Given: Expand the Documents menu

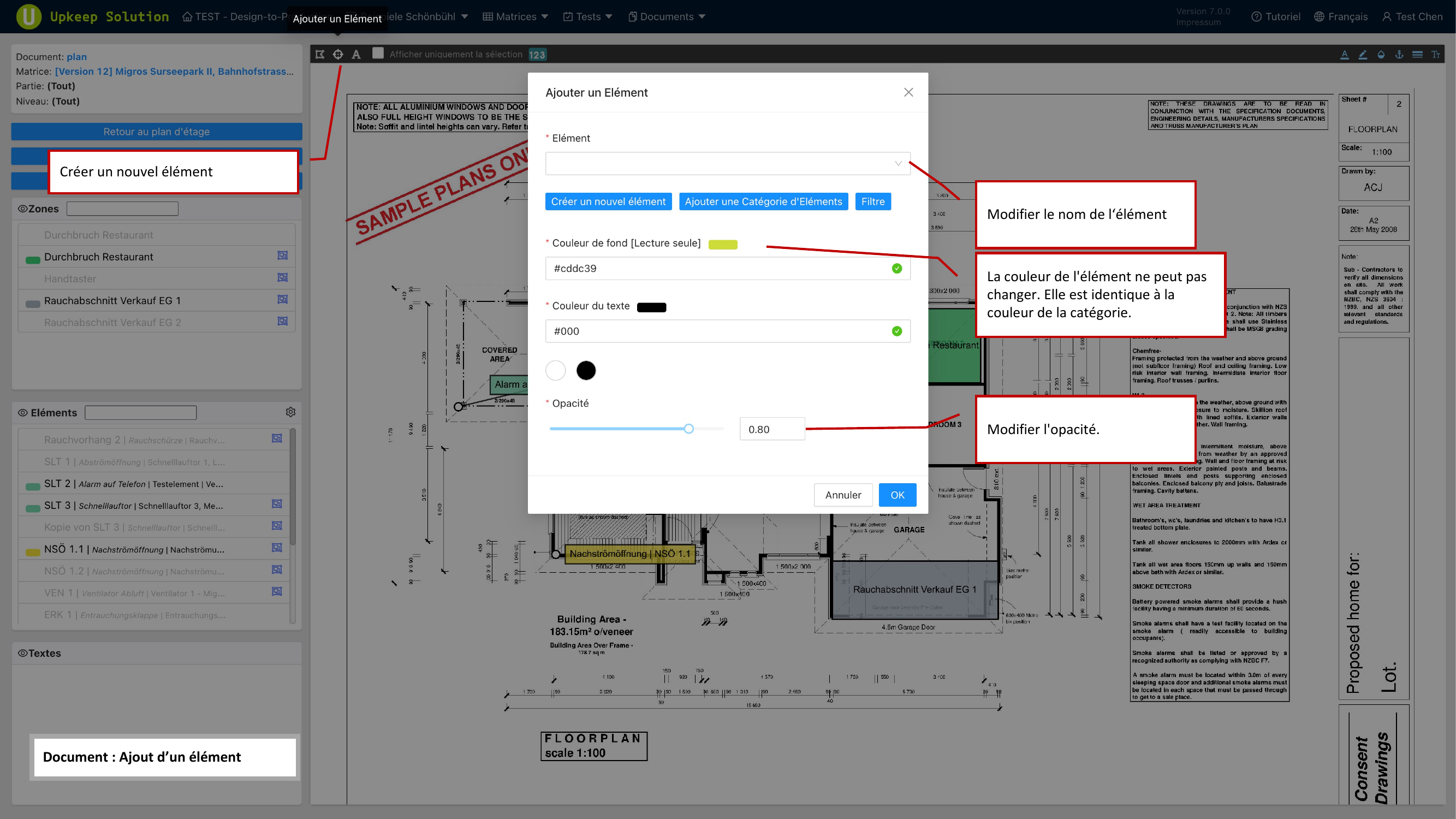Looking at the screenshot, I should click(x=667, y=16).
